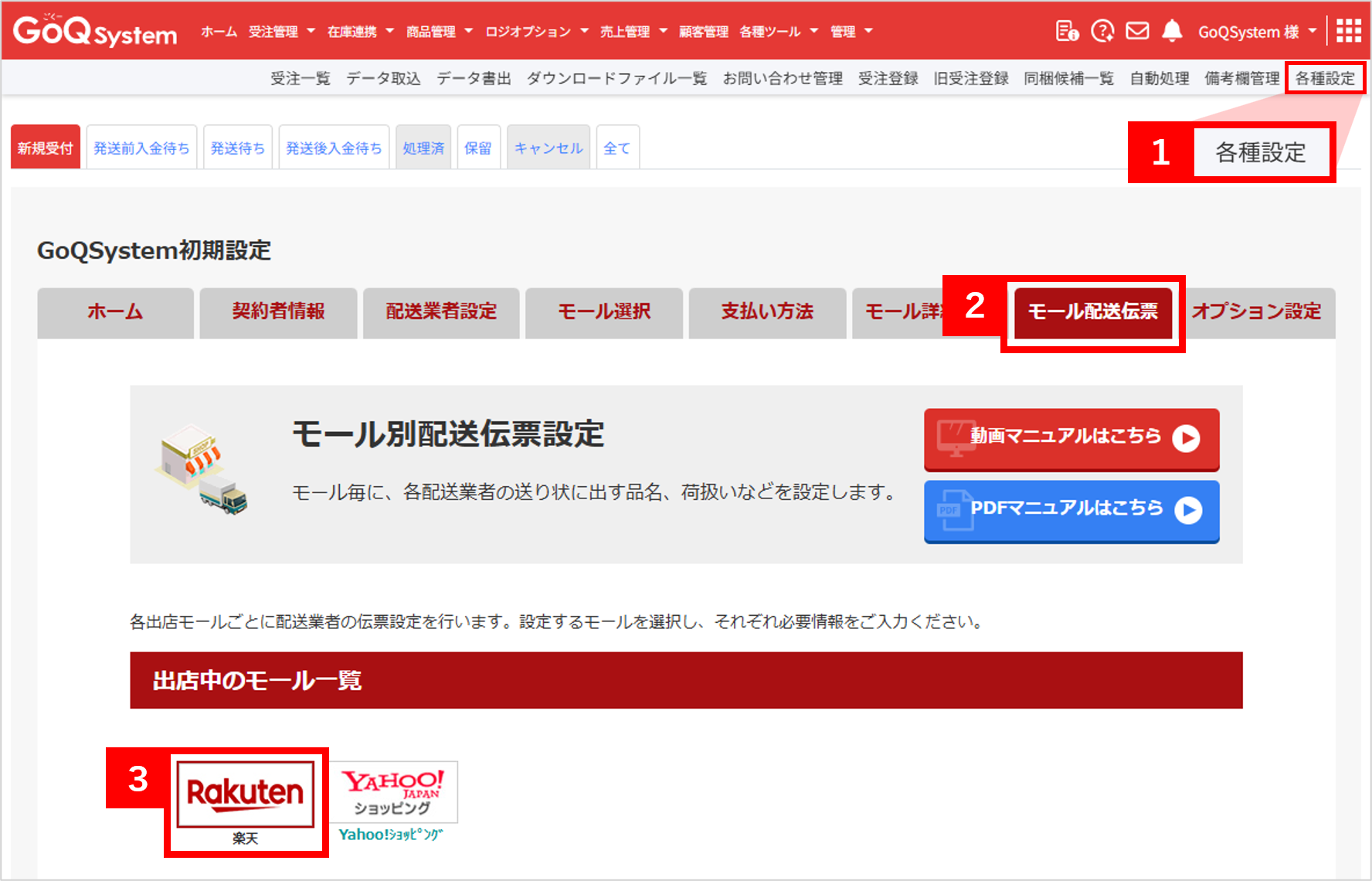
Task: Switch to the 支払い方法 tab
Action: click(766, 312)
